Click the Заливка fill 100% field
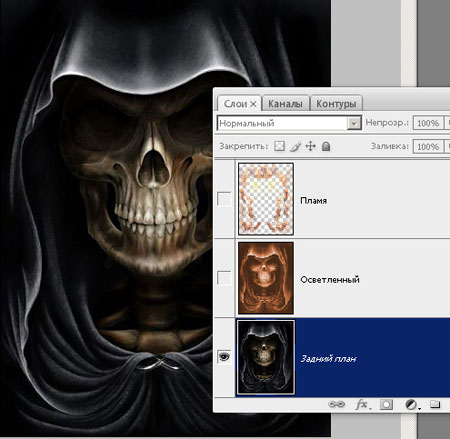Viewport: 450px width, 439px height. tap(428, 147)
